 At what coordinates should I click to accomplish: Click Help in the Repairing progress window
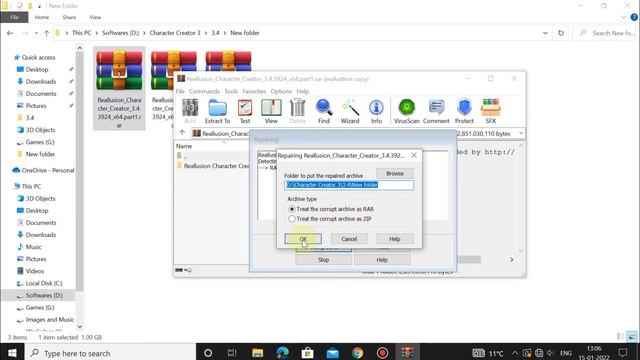pos(382,260)
